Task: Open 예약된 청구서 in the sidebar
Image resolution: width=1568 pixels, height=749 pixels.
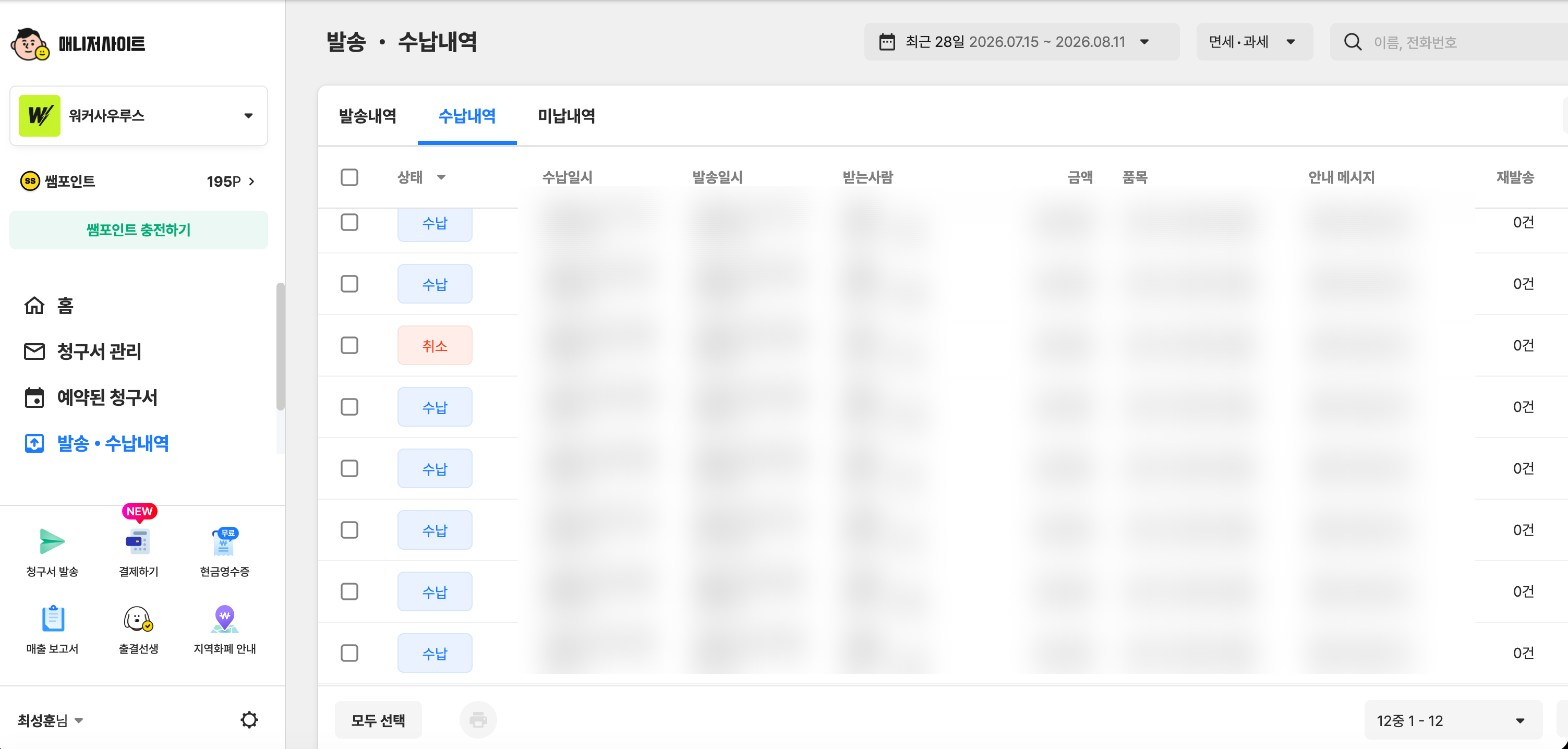Action: pyautogui.click(x=91, y=398)
